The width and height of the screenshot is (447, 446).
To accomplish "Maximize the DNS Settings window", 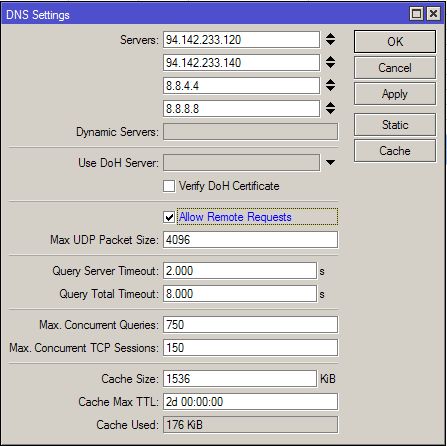I will pyautogui.click(x=416, y=14).
